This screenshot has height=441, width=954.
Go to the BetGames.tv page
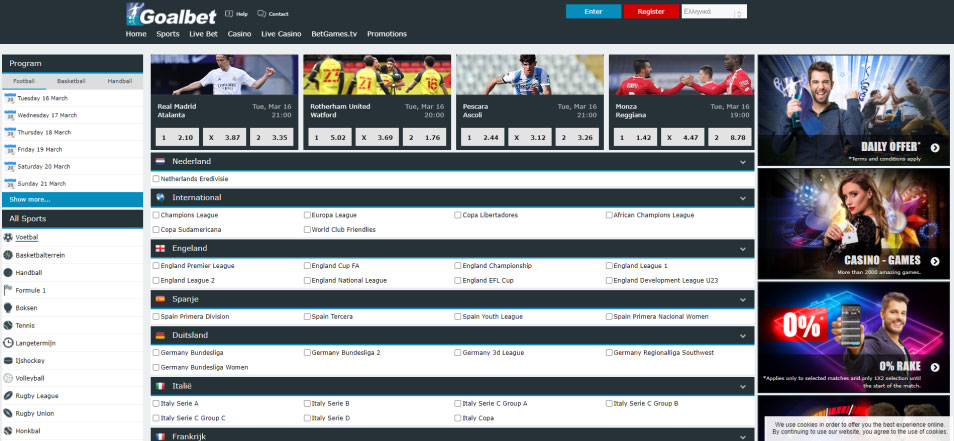click(x=334, y=34)
